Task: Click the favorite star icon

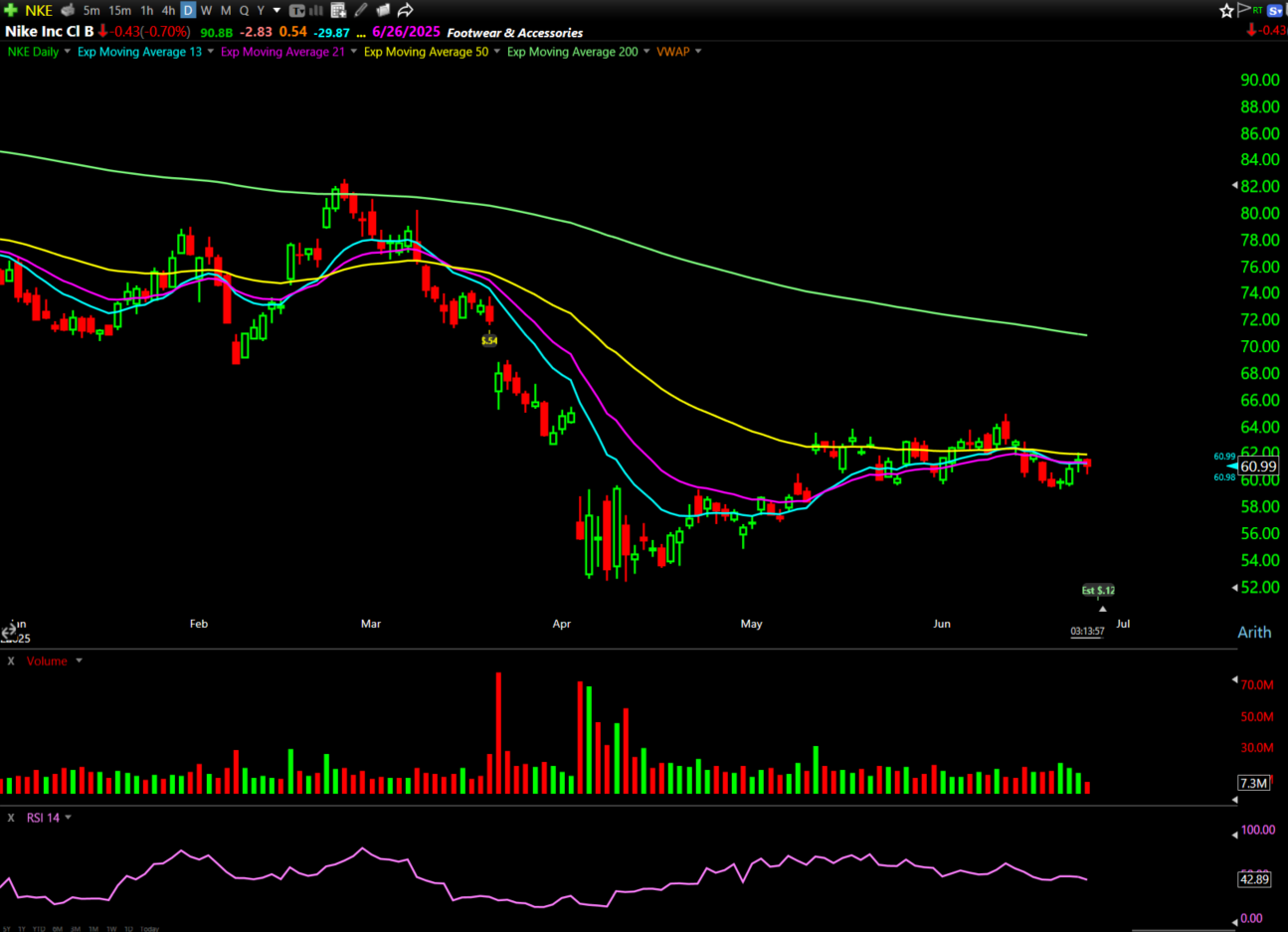Action: pos(1226,11)
